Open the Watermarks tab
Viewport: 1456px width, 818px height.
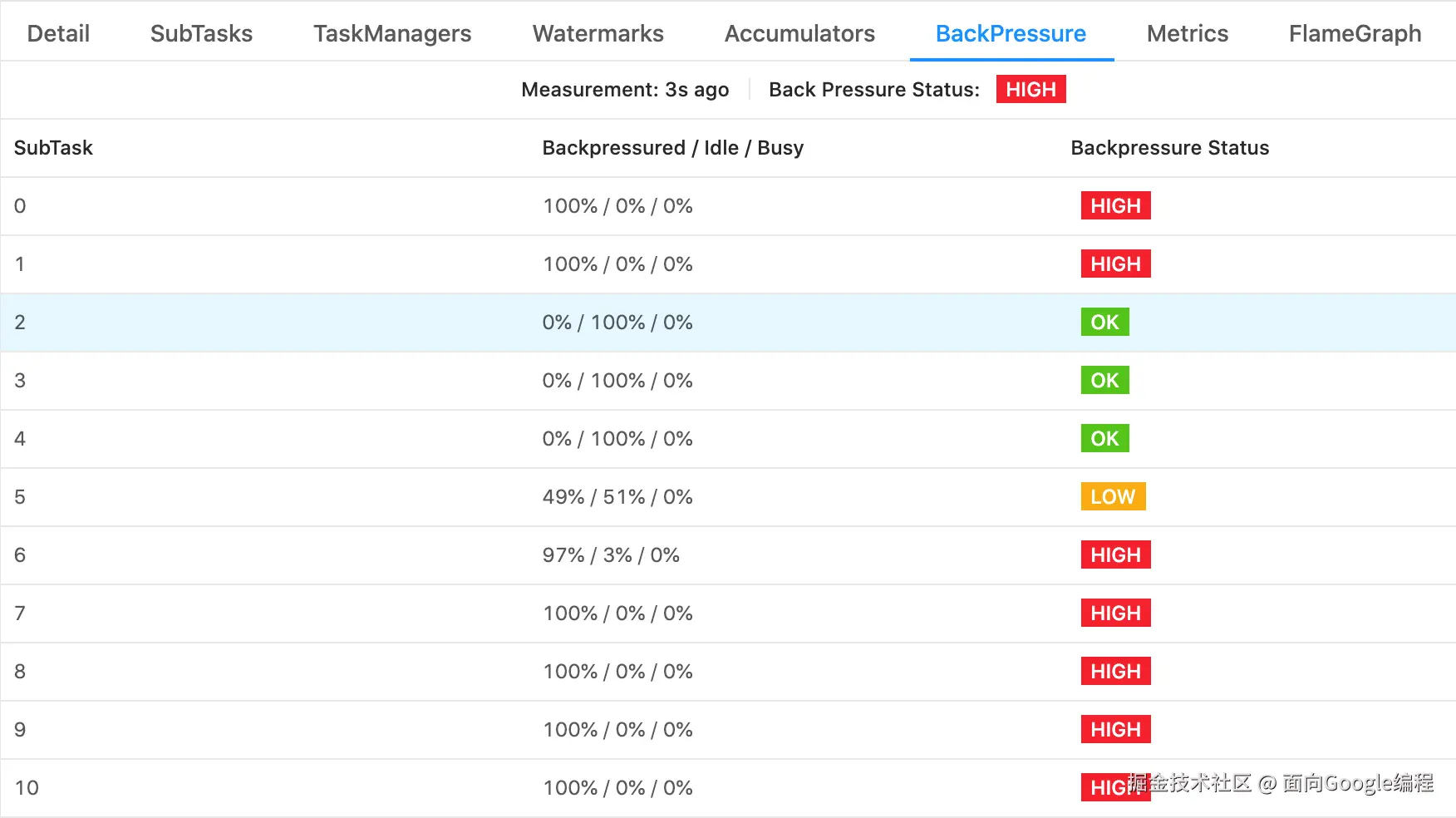[x=598, y=33]
